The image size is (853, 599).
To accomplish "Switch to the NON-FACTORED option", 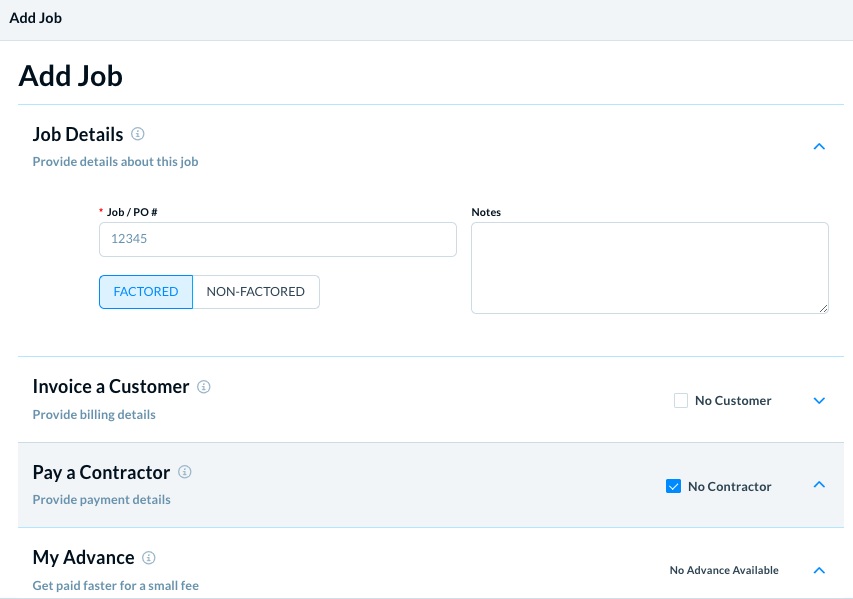I will point(256,292).
